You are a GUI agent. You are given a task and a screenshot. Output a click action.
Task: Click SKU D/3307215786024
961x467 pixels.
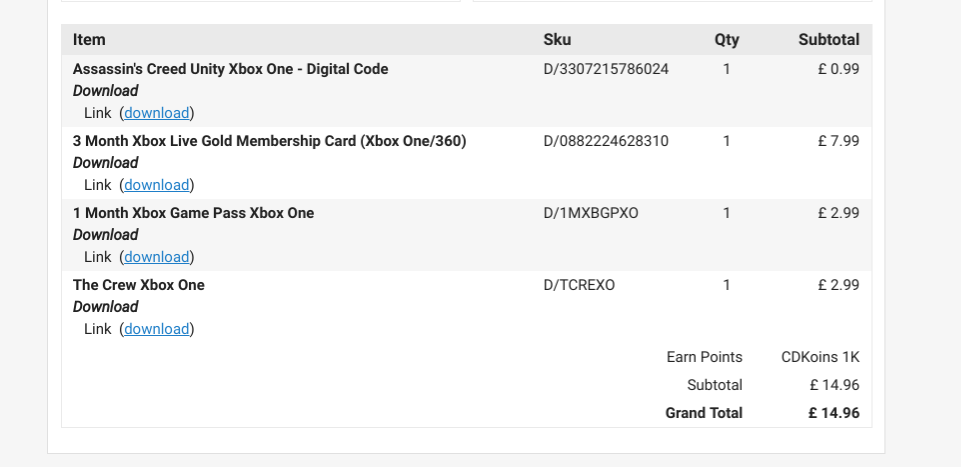606,69
